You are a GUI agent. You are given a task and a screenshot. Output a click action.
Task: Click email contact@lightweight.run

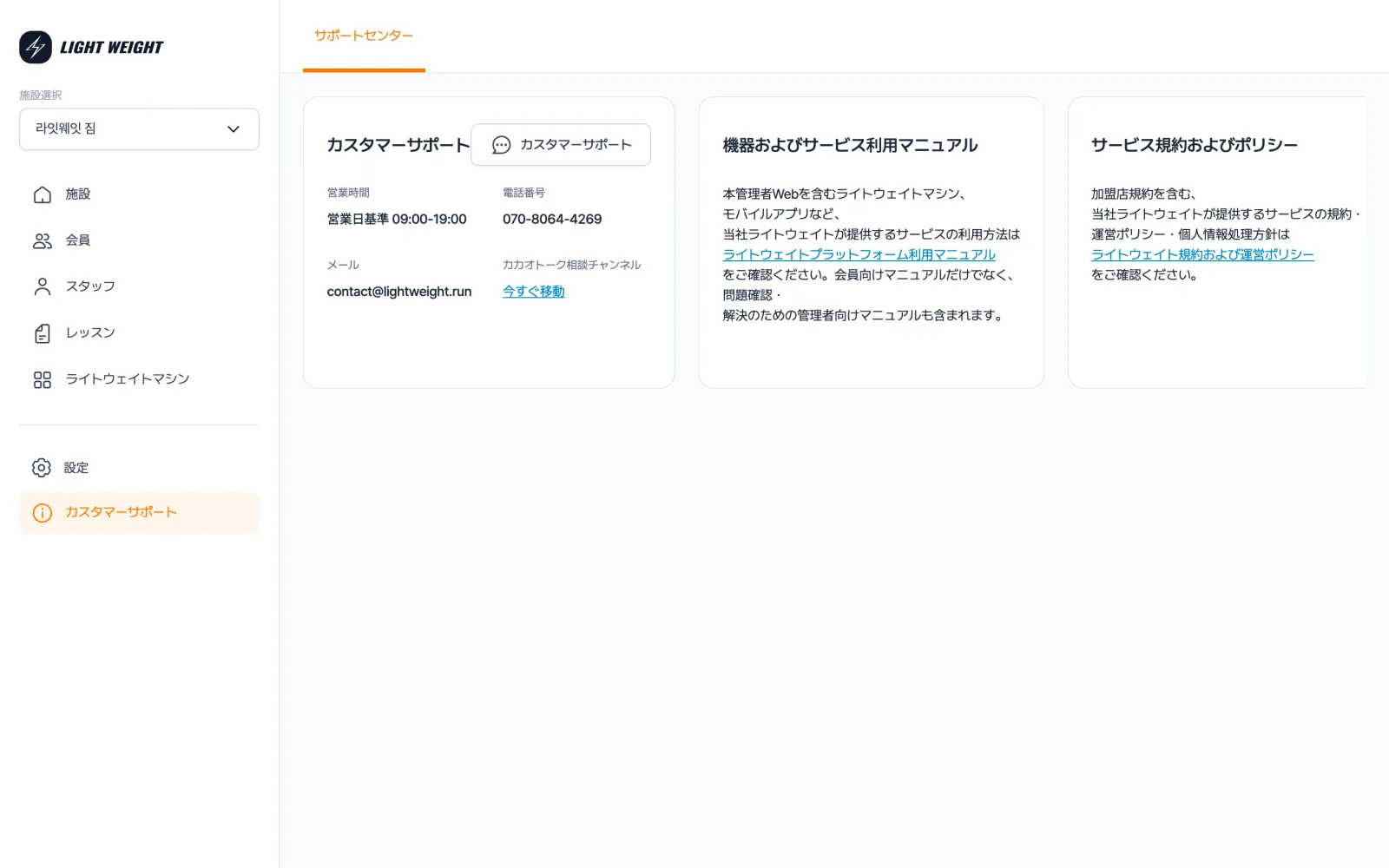coord(399,292)
